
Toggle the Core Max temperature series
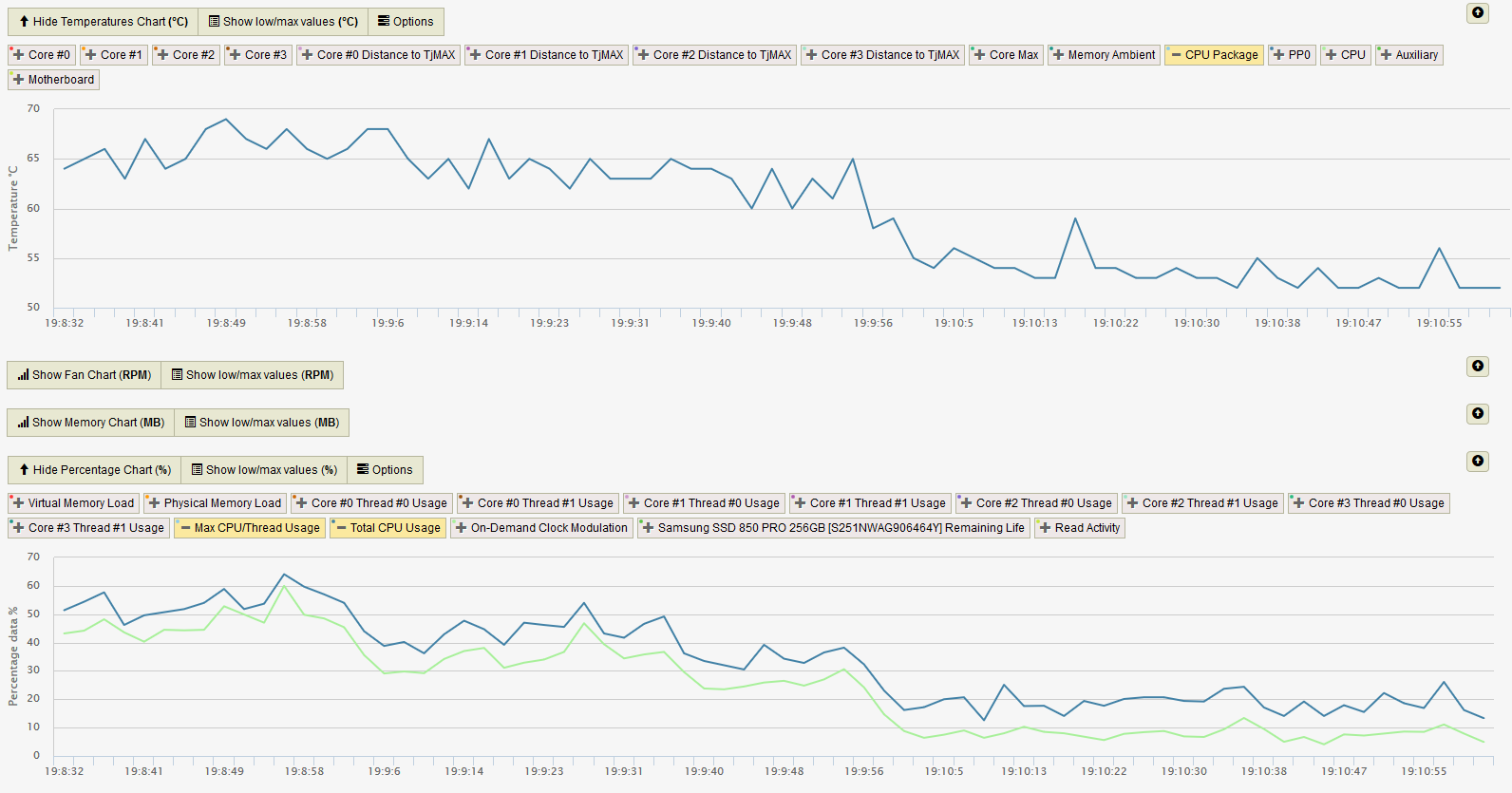[1005, 55]
